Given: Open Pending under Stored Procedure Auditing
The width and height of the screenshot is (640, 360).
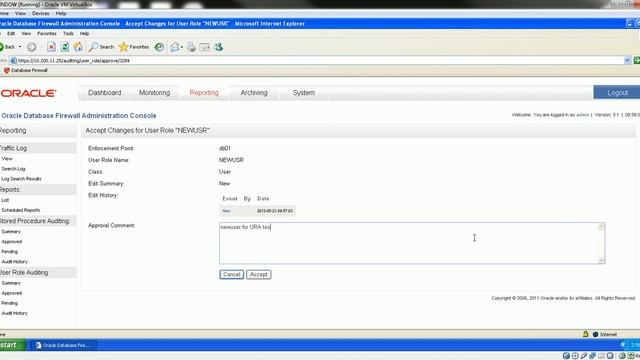Looking at the screenshot, I should click(9, 252).
